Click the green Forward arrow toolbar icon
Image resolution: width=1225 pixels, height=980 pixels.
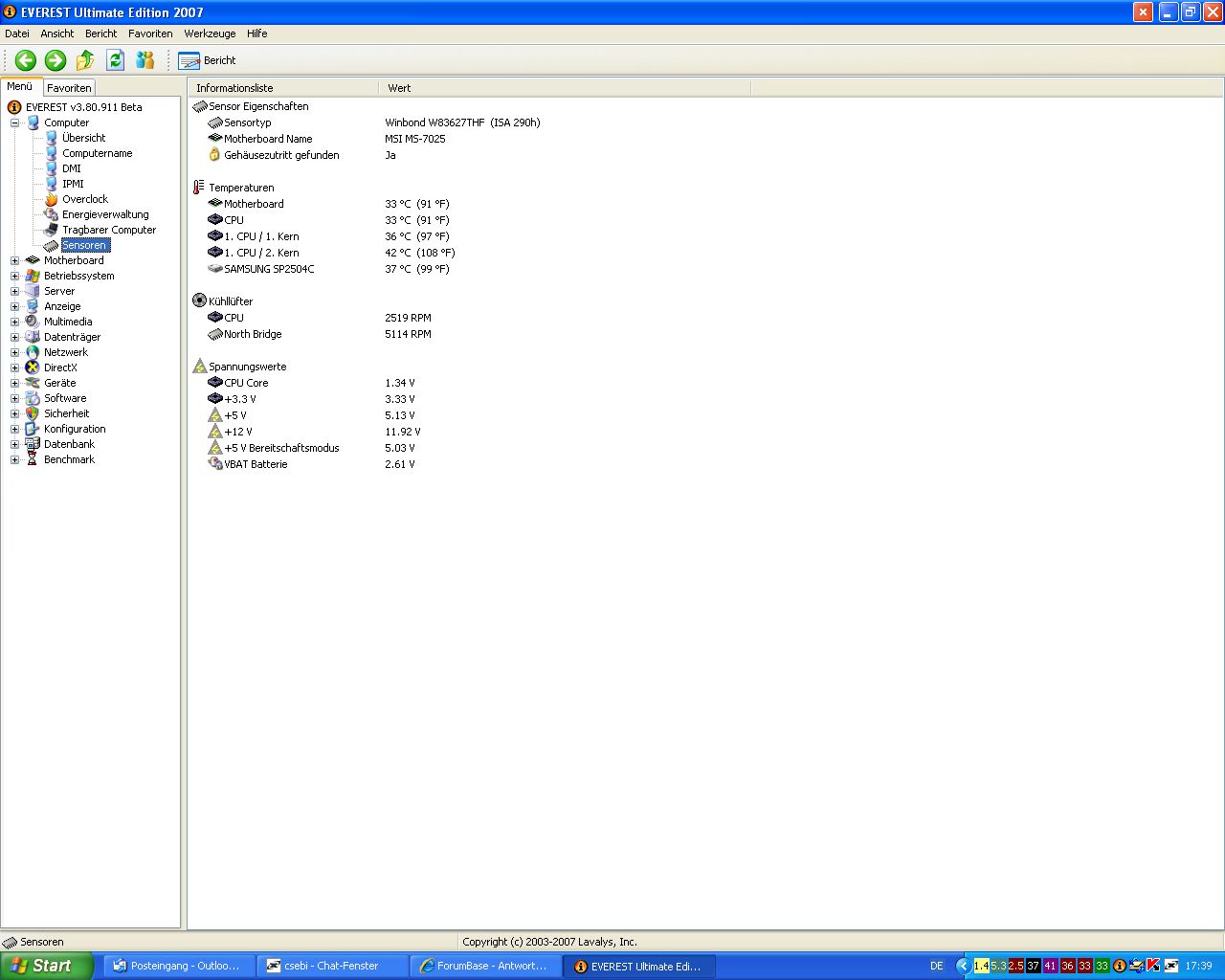pos(56,60)
